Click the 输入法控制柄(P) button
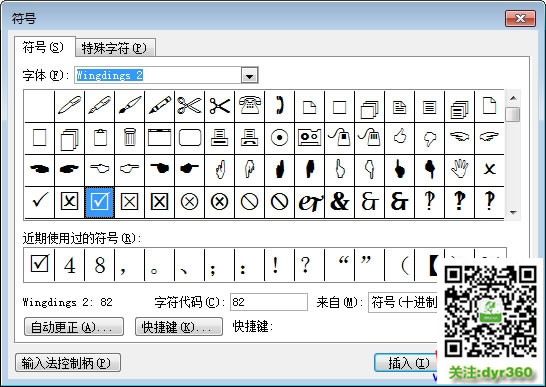The height and width of the screenshot is (387, 546). coord(68,363)
